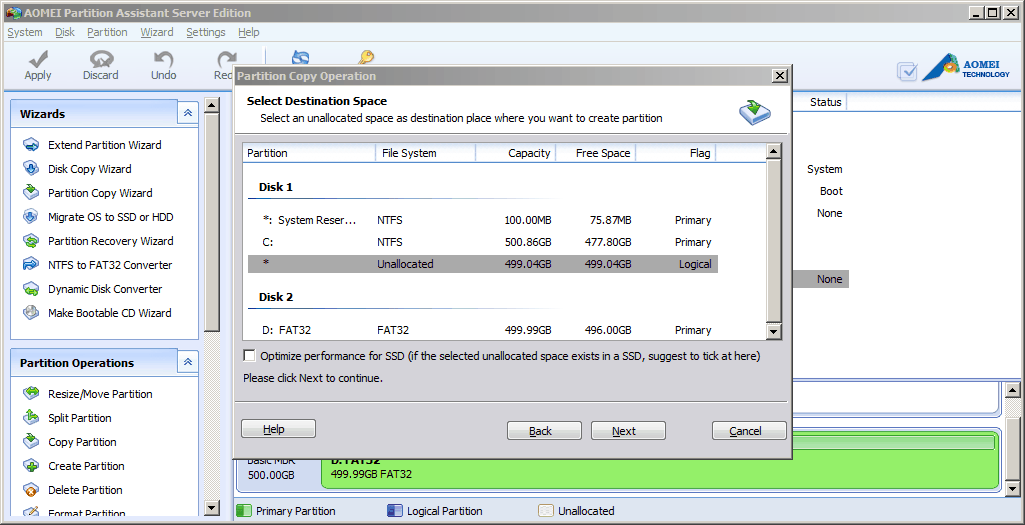Open the System menu
Image resolution: width=1025 pixels, height=525 pixels.
(25, 32)
